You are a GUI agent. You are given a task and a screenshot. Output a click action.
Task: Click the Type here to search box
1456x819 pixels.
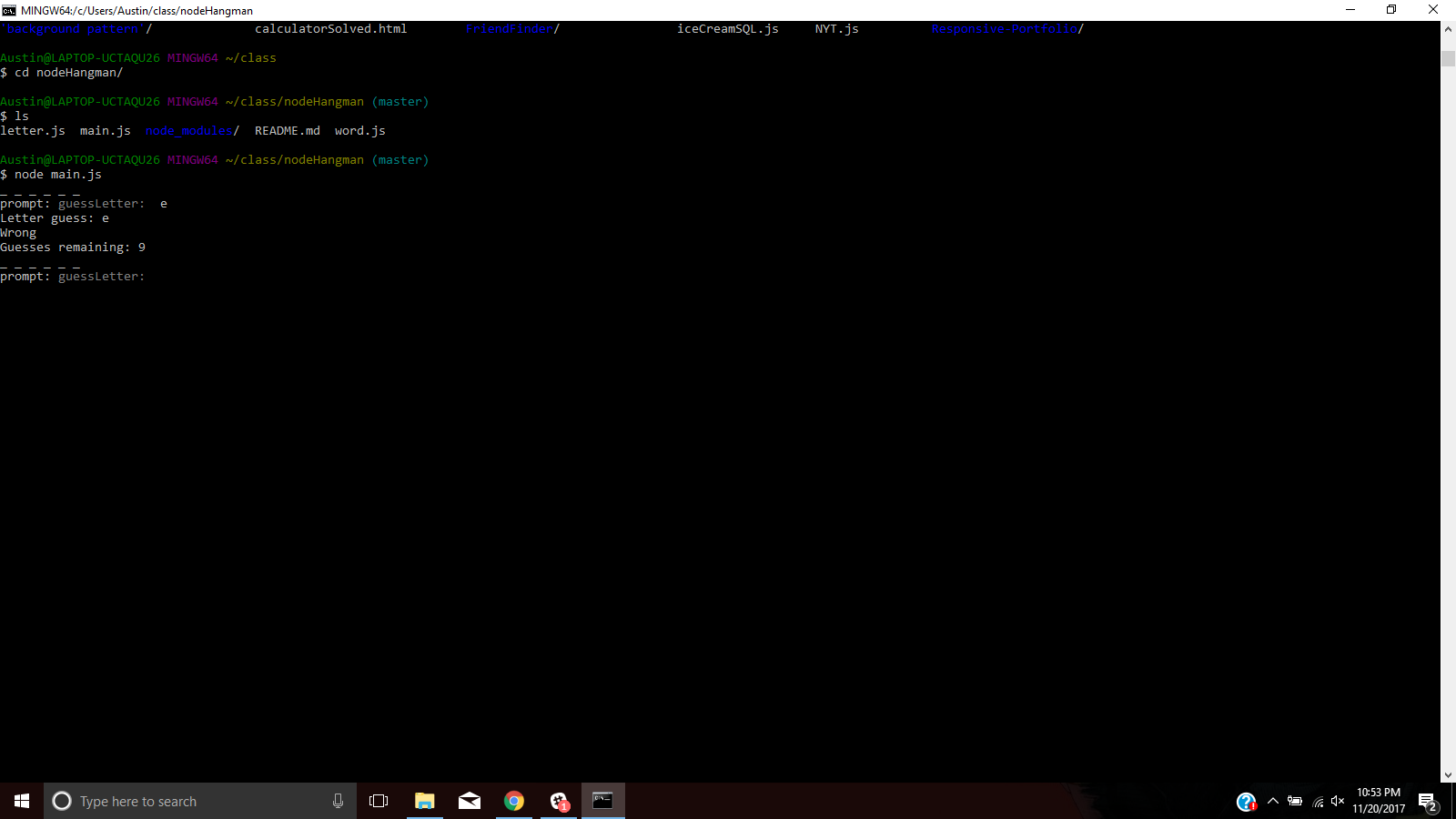click(x=200, y=801)
